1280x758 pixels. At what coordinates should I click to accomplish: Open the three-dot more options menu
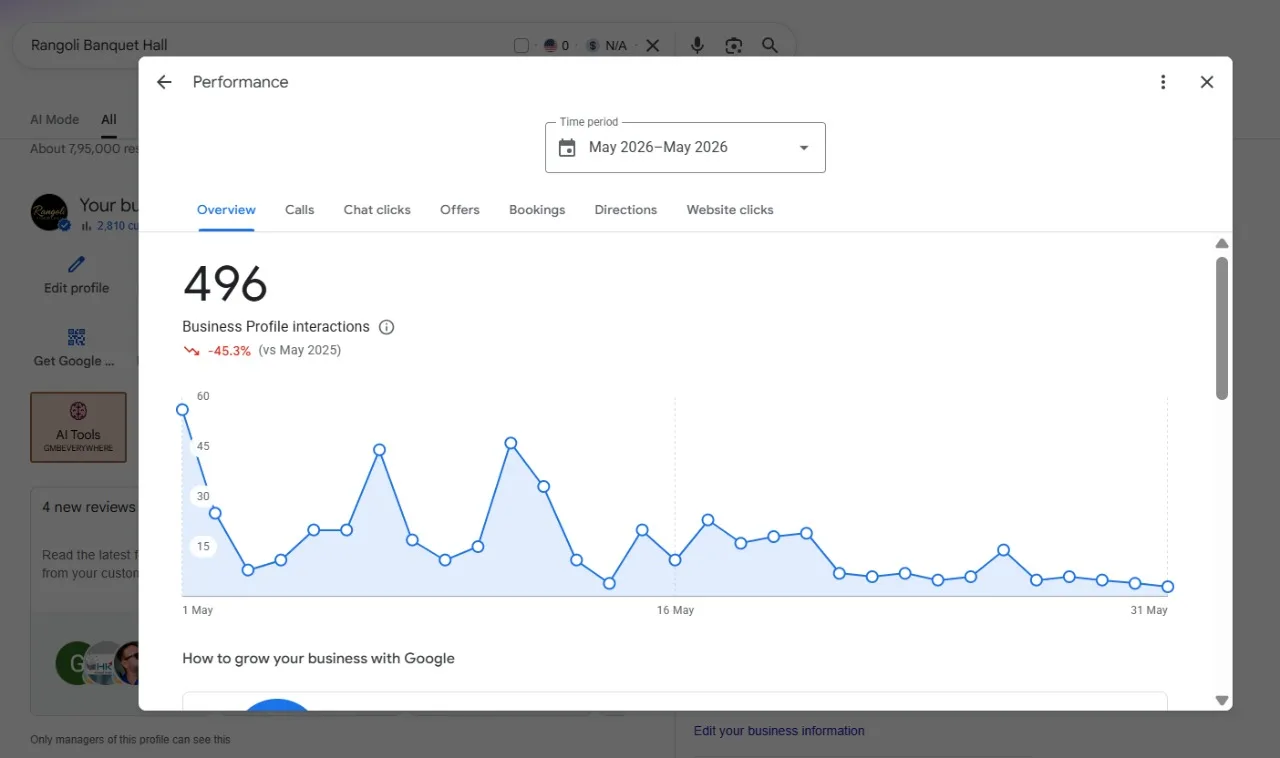1163,82
